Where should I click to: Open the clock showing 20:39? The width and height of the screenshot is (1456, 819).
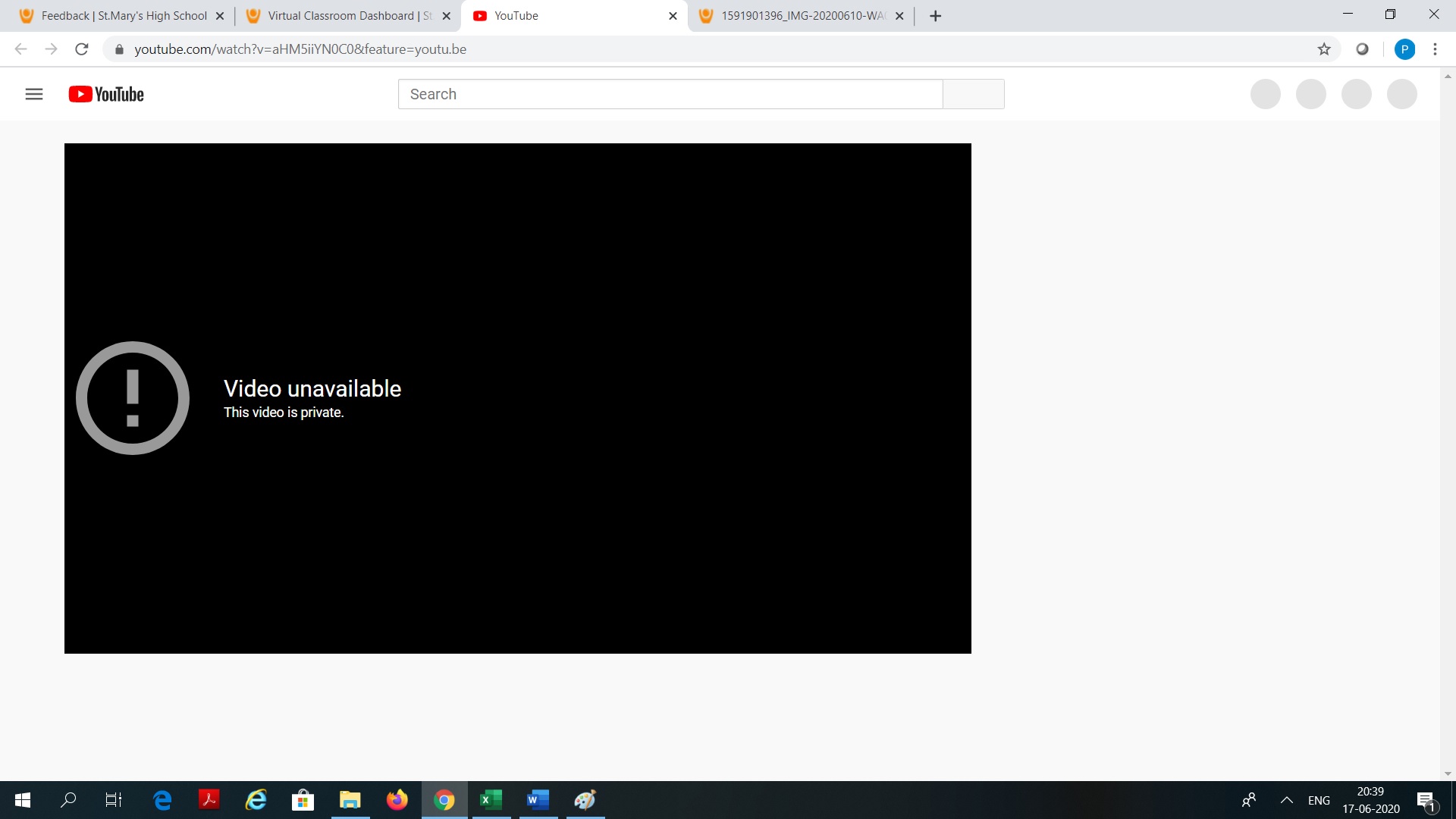(1371, 800)
